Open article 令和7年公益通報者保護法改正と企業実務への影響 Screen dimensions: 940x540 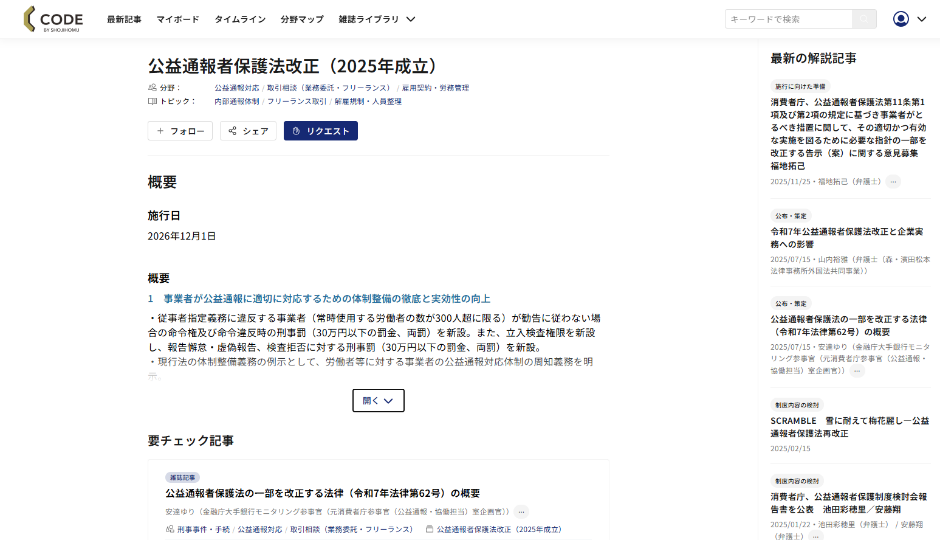846,237
